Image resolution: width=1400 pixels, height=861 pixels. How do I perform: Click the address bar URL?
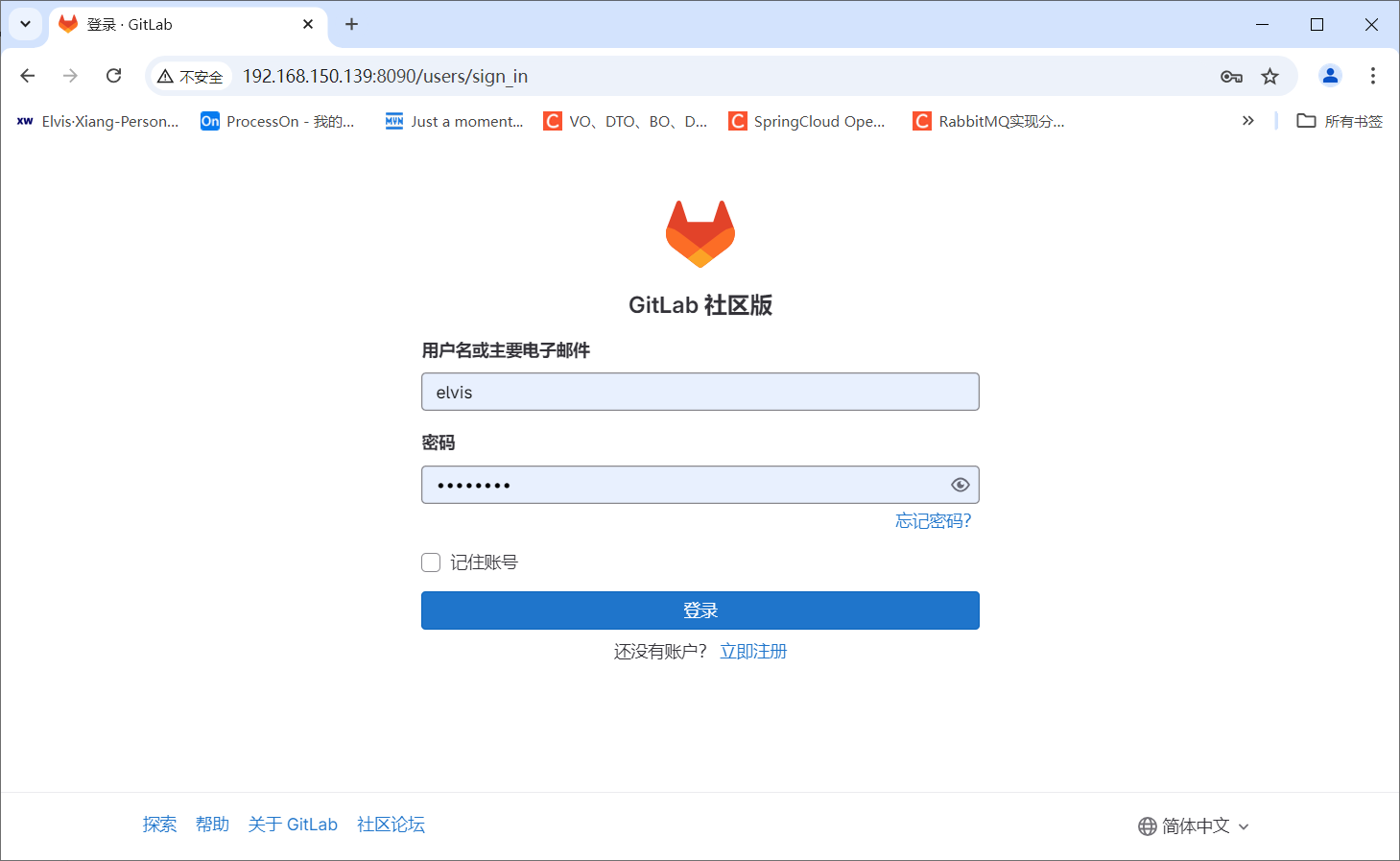(x=385, y=77)
